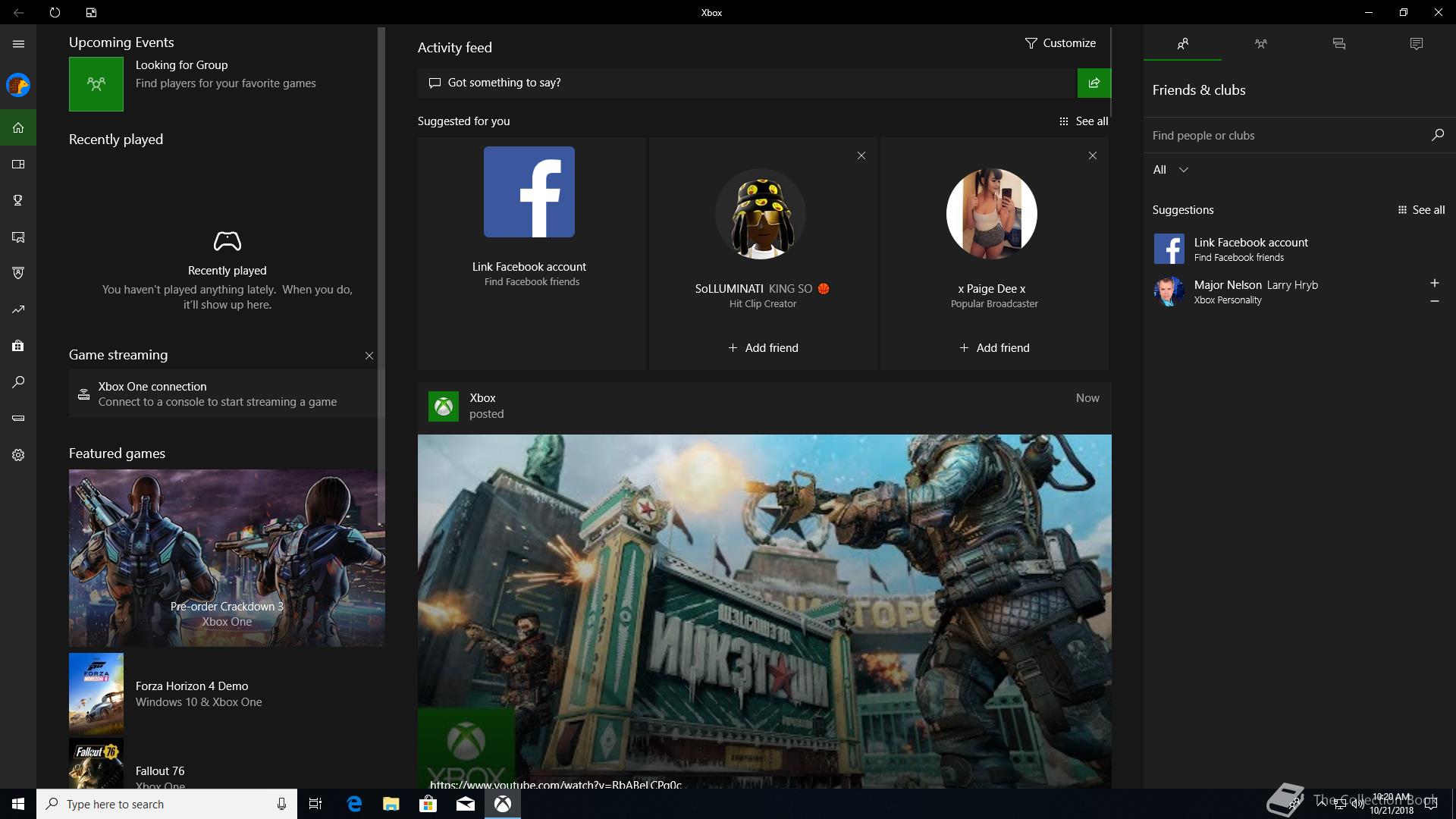The image size is (1456, 819).
Task: Open Microsoft Store bag icon in sidebar
Action: [18, 346]
